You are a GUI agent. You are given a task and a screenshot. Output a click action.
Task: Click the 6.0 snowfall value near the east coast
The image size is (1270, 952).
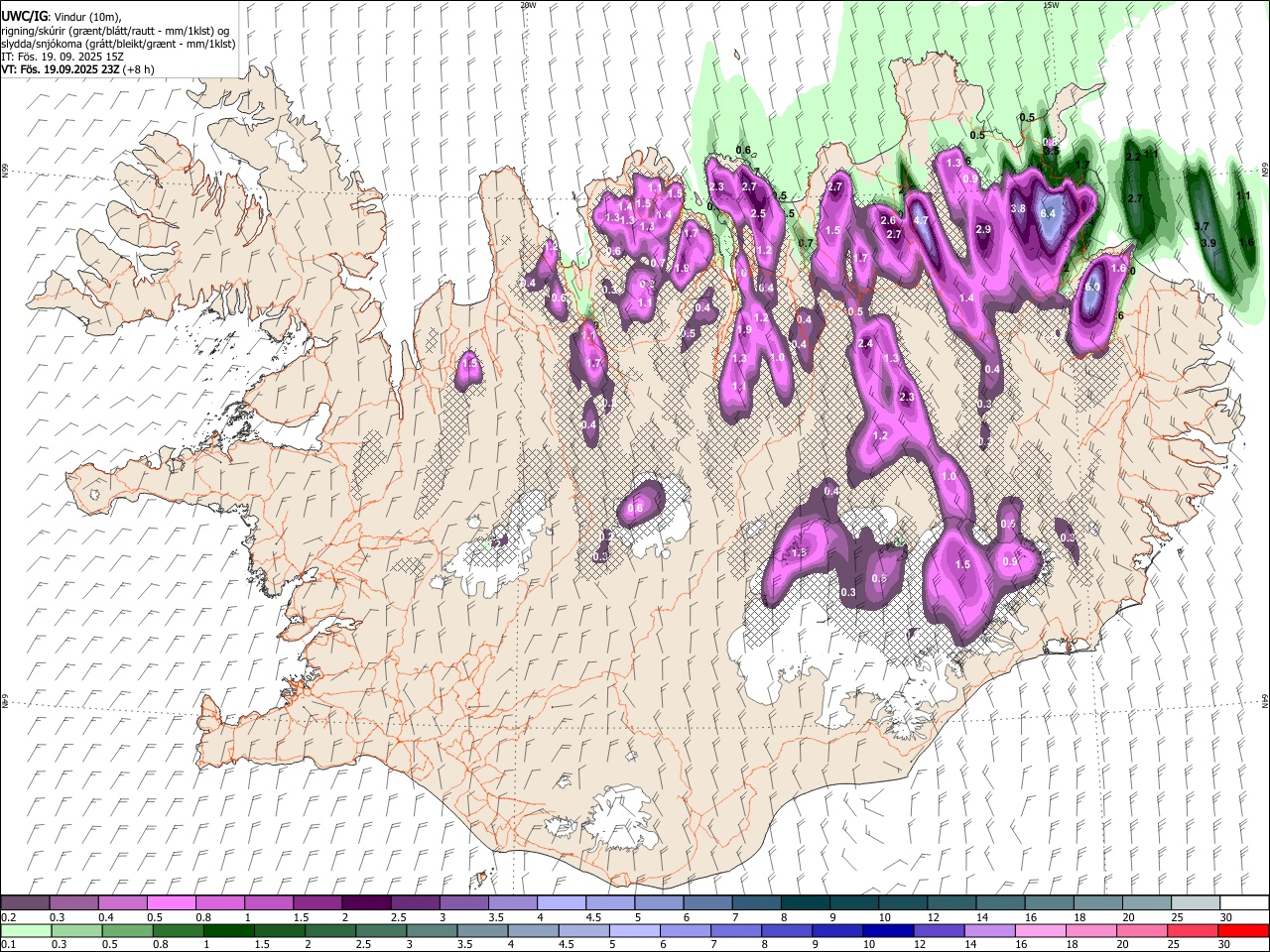[x=1092, y=286]
